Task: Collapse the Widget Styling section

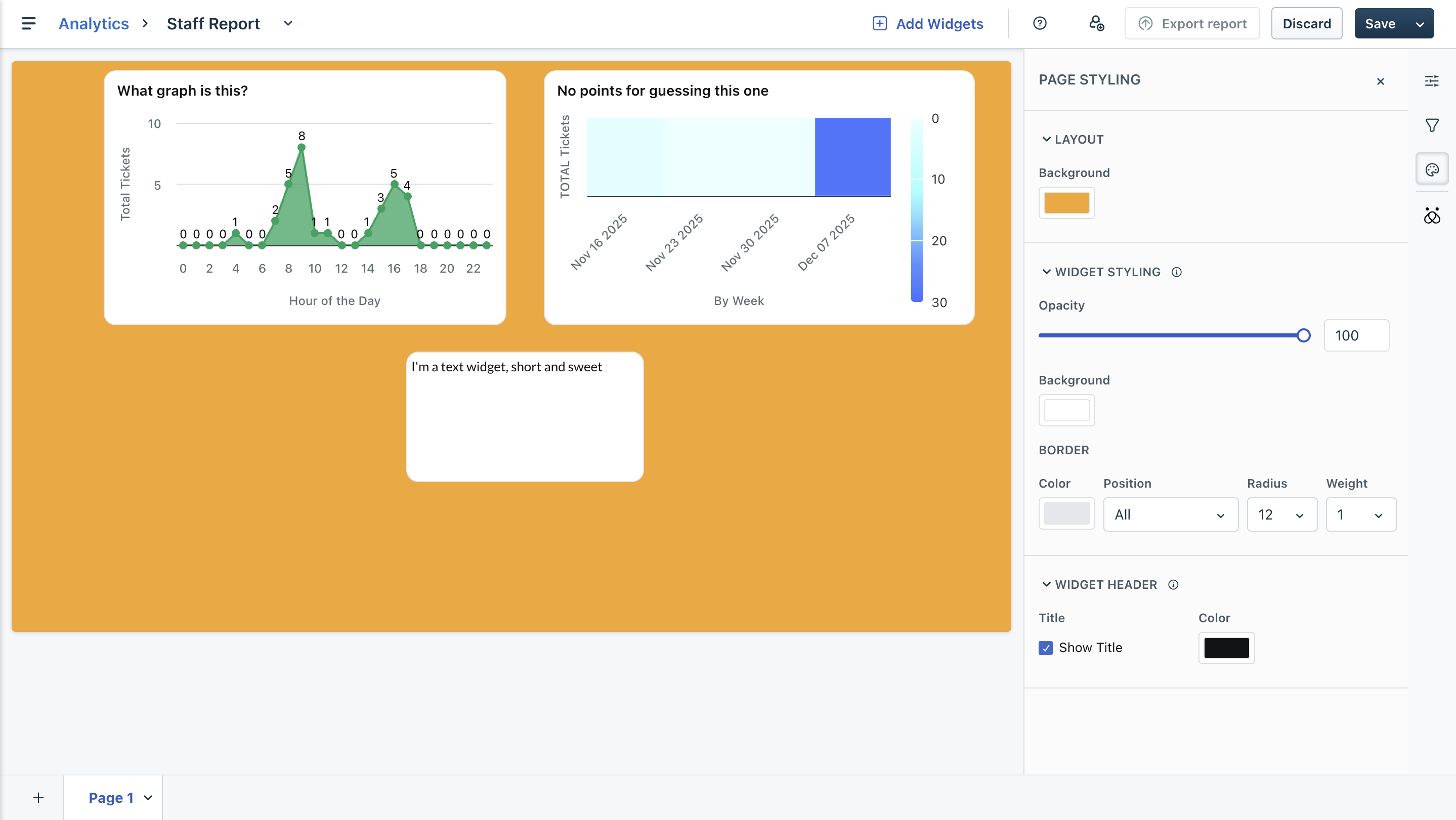Action: tap(1046, 272)
